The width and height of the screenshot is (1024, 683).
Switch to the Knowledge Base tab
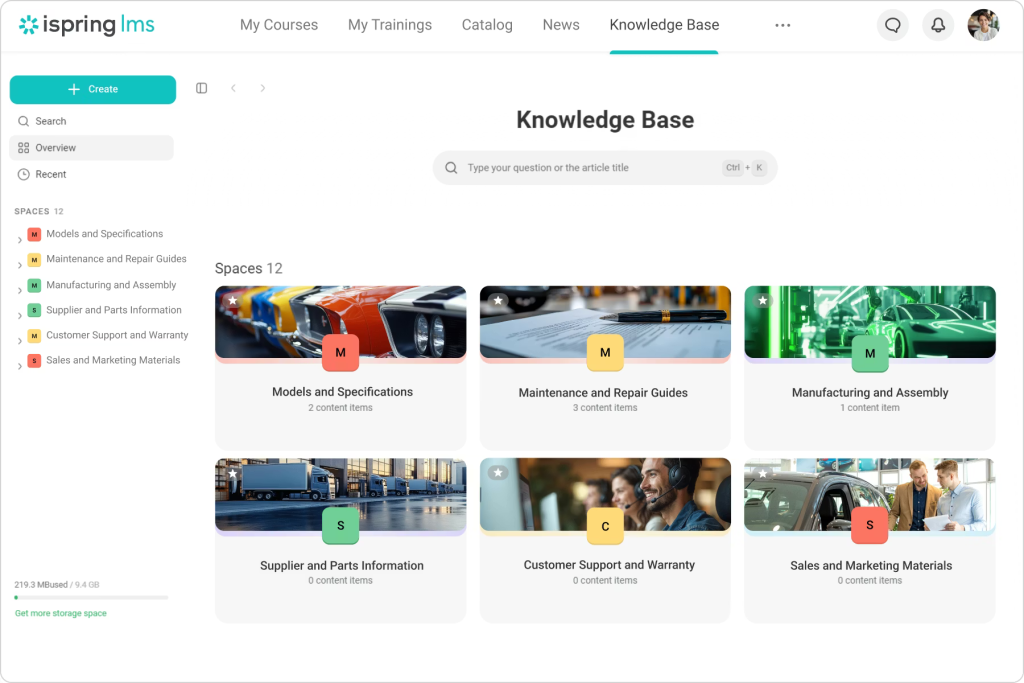pos(664,24)
